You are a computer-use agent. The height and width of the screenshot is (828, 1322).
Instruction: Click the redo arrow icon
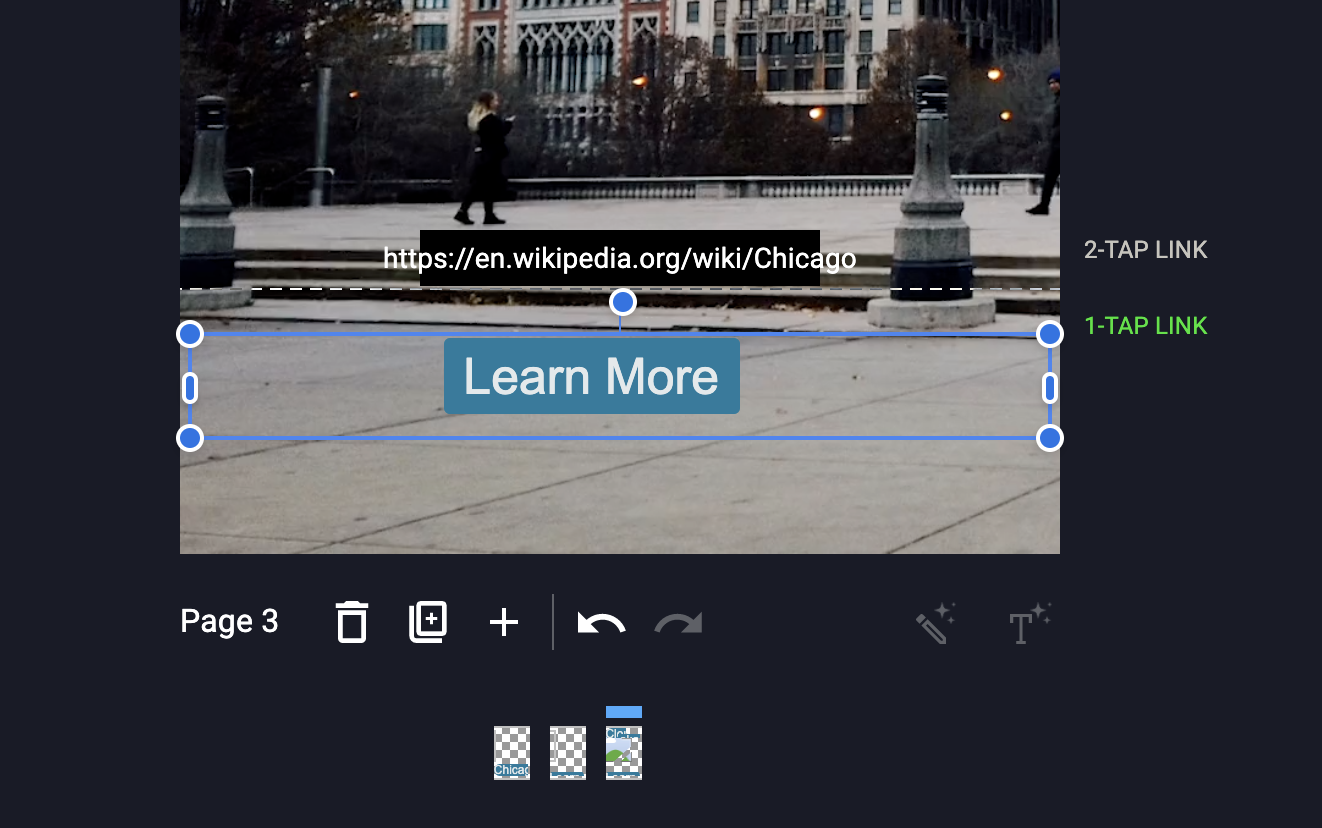678,623
